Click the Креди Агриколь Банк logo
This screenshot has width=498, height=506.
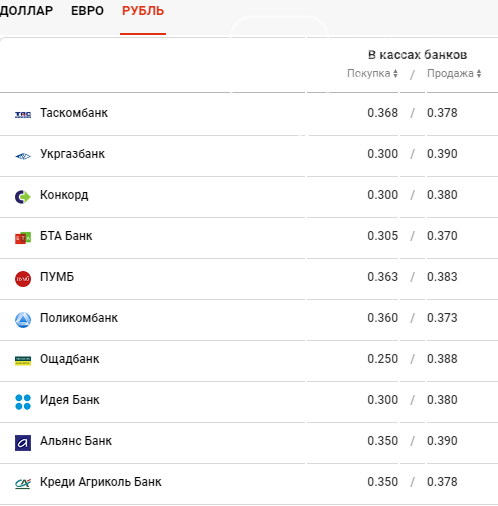click(23, 484)
